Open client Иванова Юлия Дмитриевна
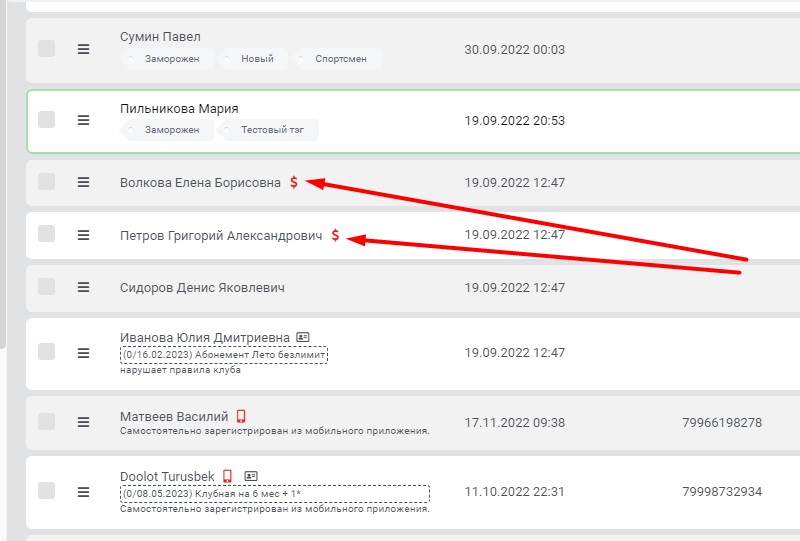 coord(205,337)
